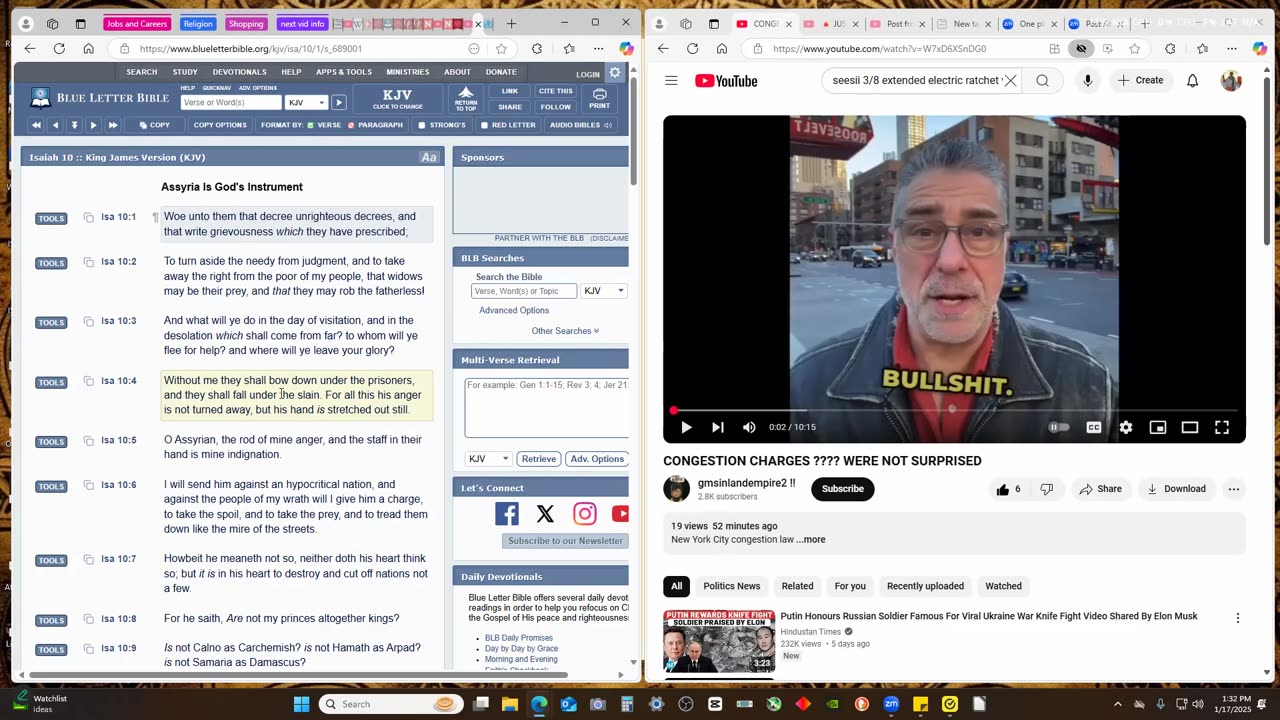Image resolution: width=1280 pixels, height=720 pixels.
Task: Open BLB Daily Promises link
Action: point(518,638)
